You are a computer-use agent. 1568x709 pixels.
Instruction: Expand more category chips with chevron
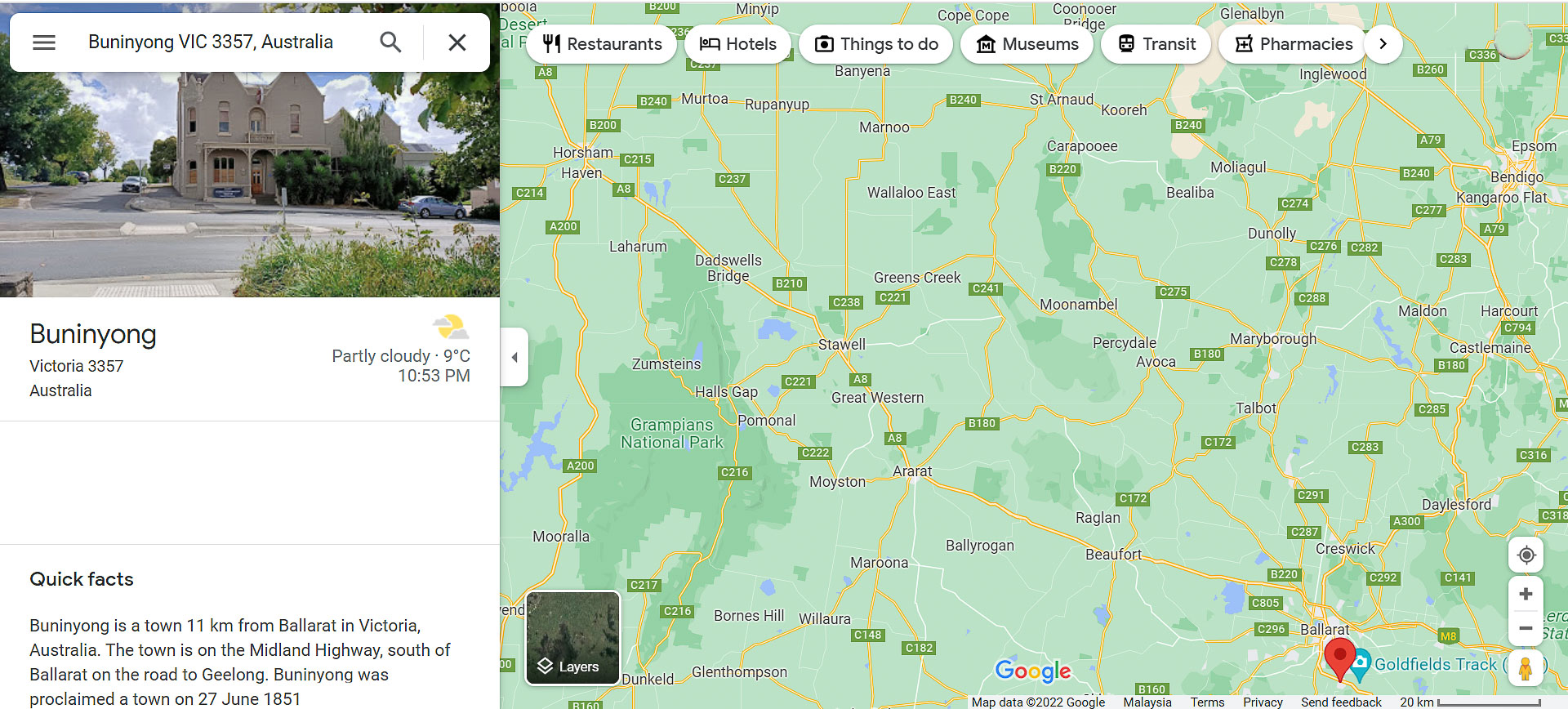(x=1383, y=44)
